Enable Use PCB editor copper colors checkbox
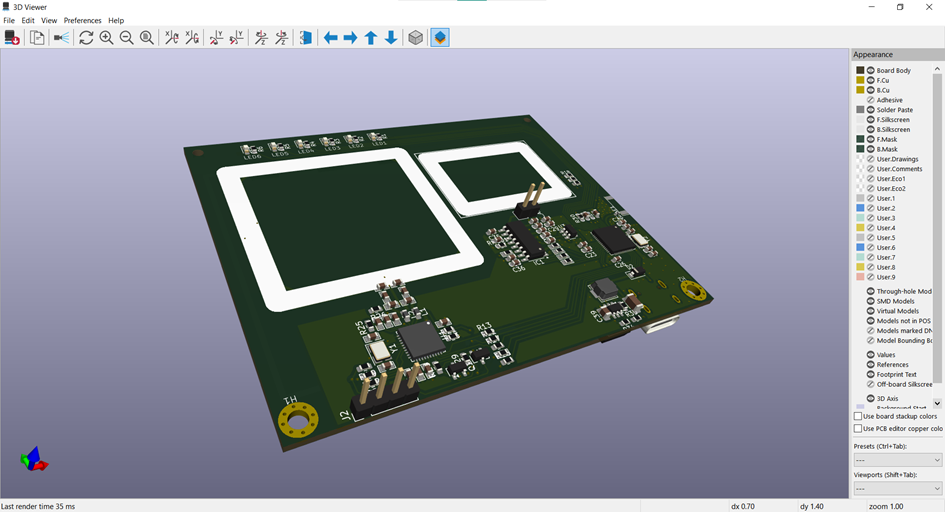 (858, 428)
